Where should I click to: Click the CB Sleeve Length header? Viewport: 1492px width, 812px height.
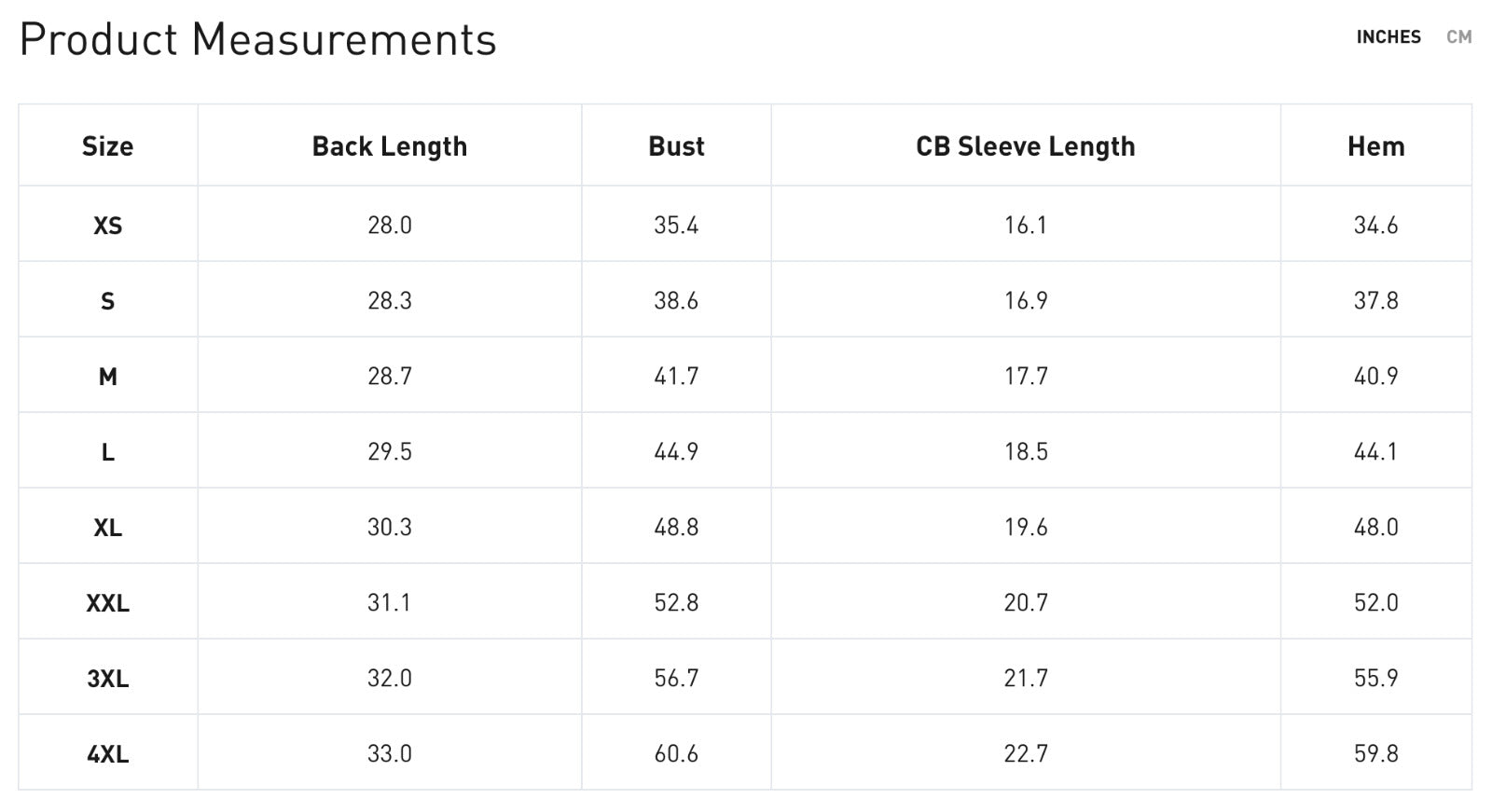click(x=1025, y=146)
